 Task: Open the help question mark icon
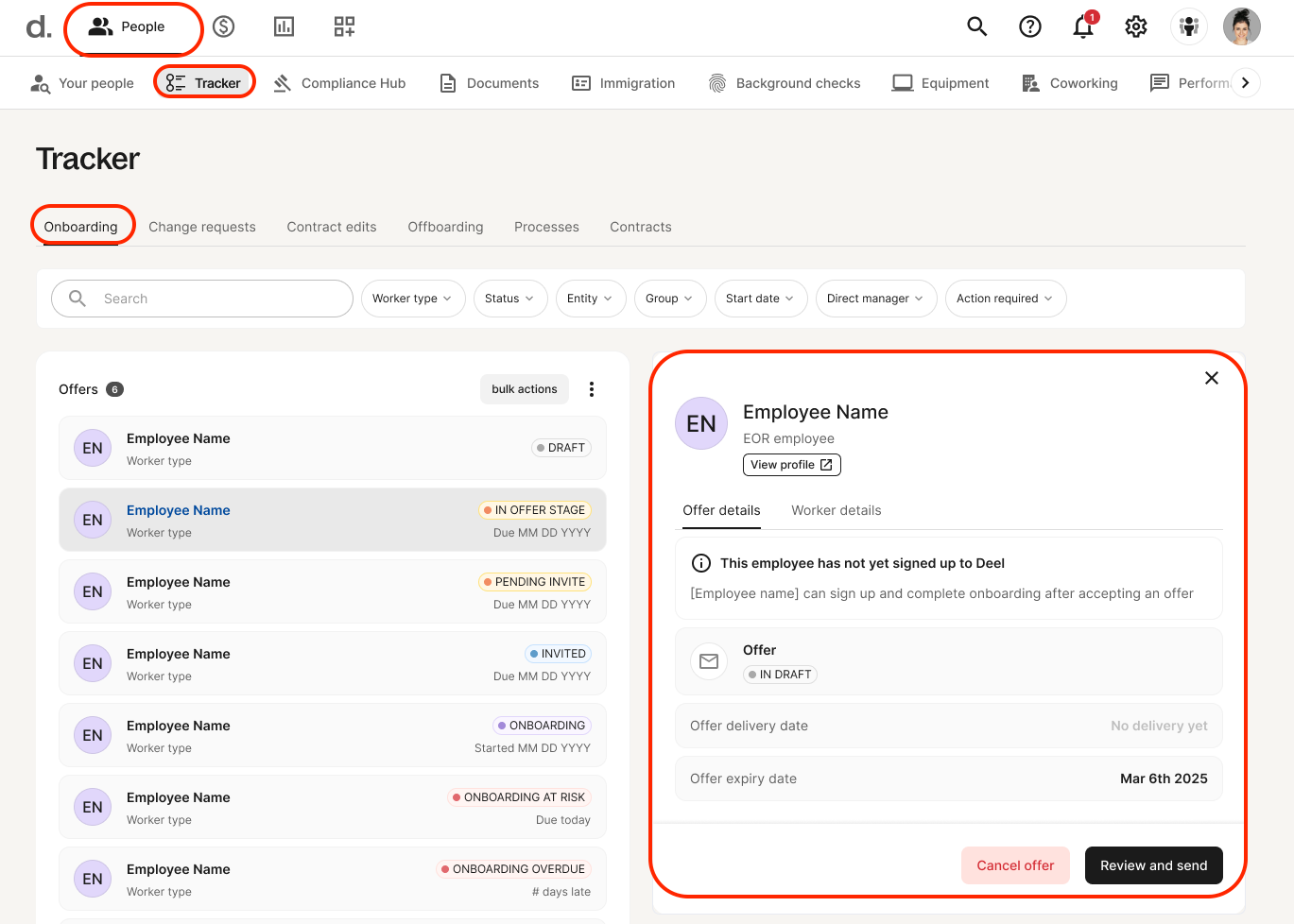pos(1029,26)
